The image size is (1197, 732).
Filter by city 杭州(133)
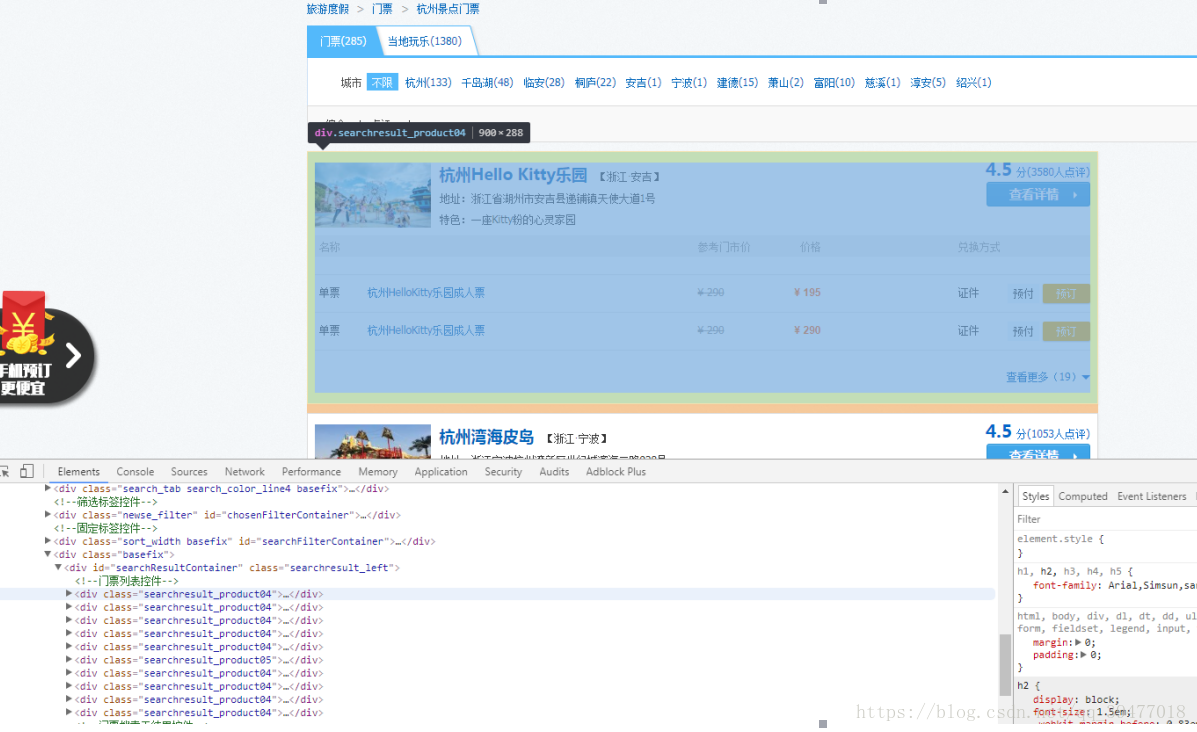pos(428,82)
